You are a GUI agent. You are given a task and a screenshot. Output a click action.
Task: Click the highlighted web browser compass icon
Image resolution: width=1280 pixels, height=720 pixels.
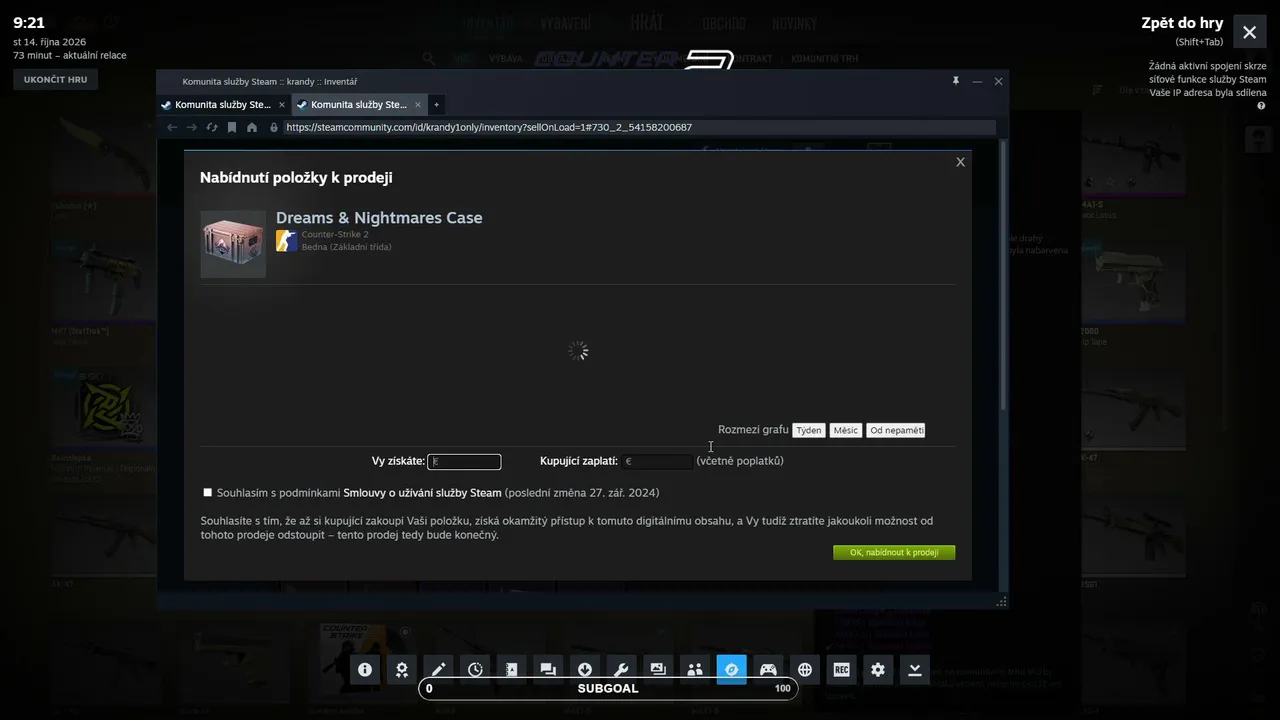pos(731,670)
